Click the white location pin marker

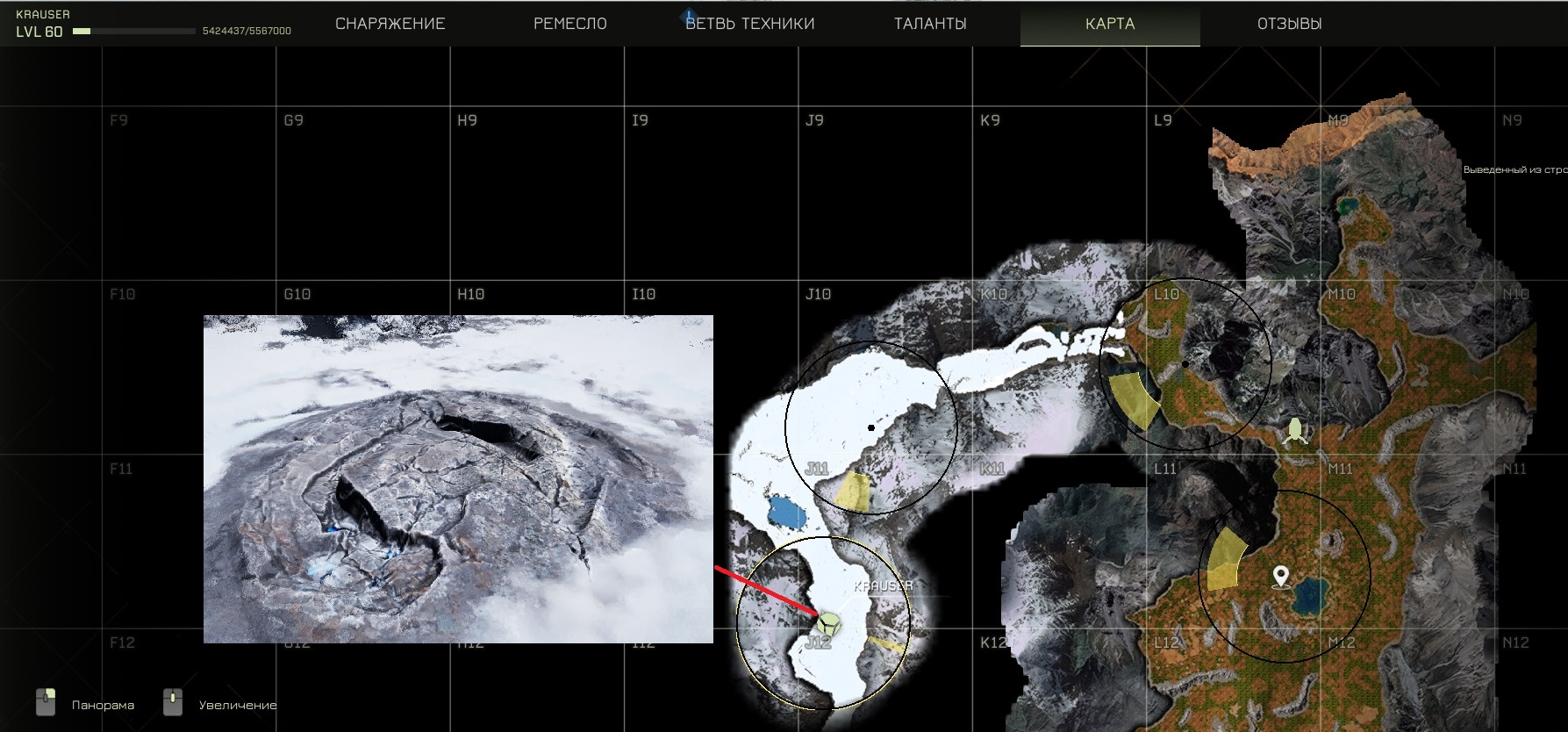pos(1281,577)
